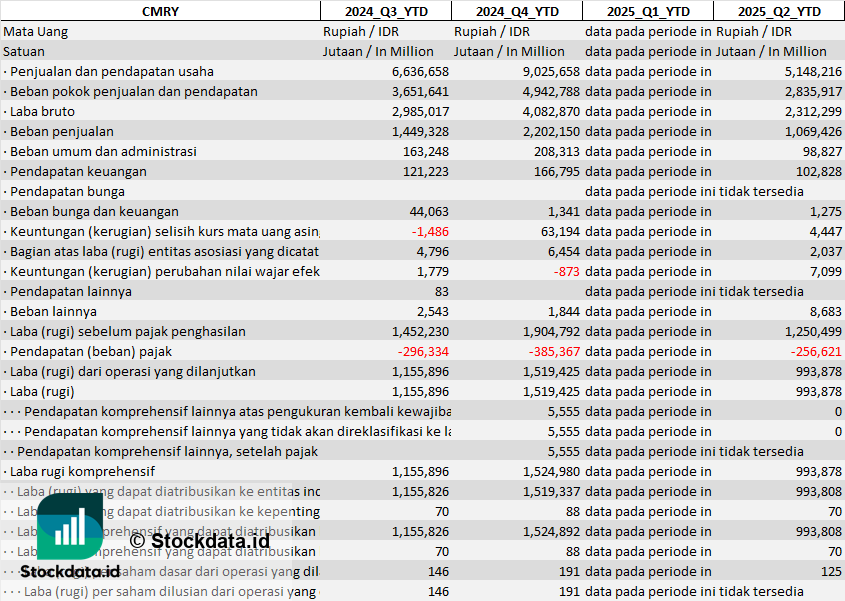Select Beban umum dan administrasi label

click(100, 151)
